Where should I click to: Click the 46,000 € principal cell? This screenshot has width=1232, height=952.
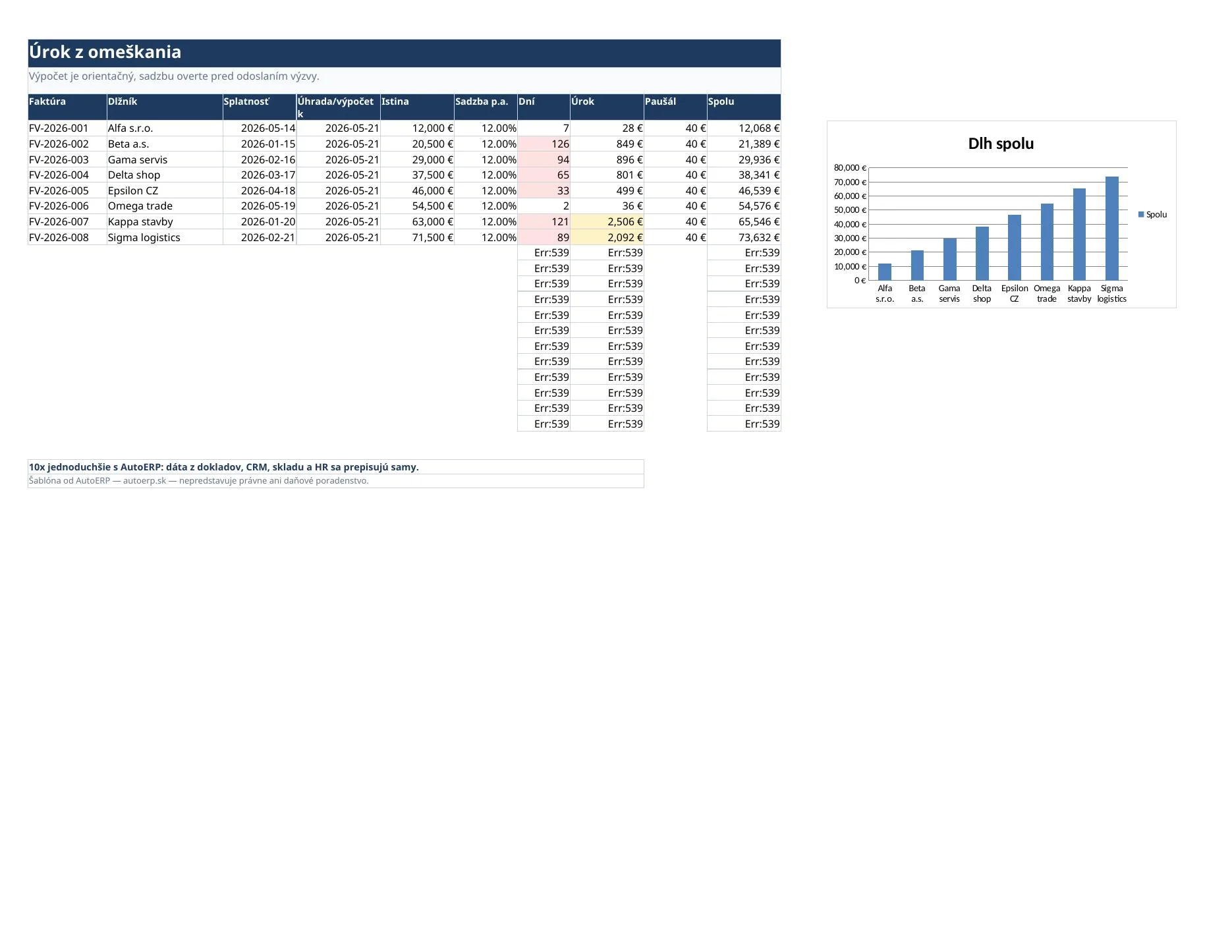[x=417, y=191]
